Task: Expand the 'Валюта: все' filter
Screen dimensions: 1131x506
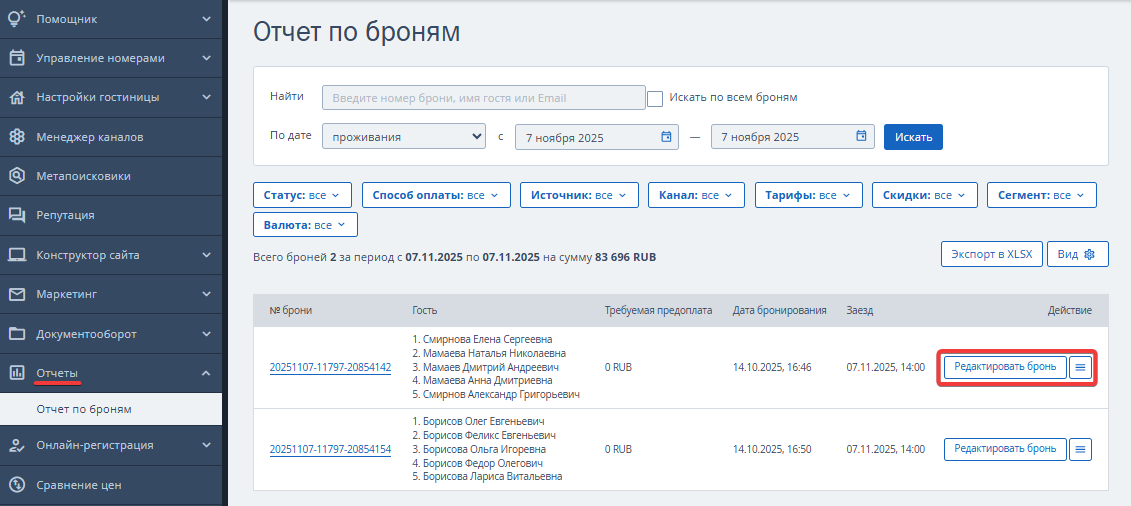Action: 305,225
